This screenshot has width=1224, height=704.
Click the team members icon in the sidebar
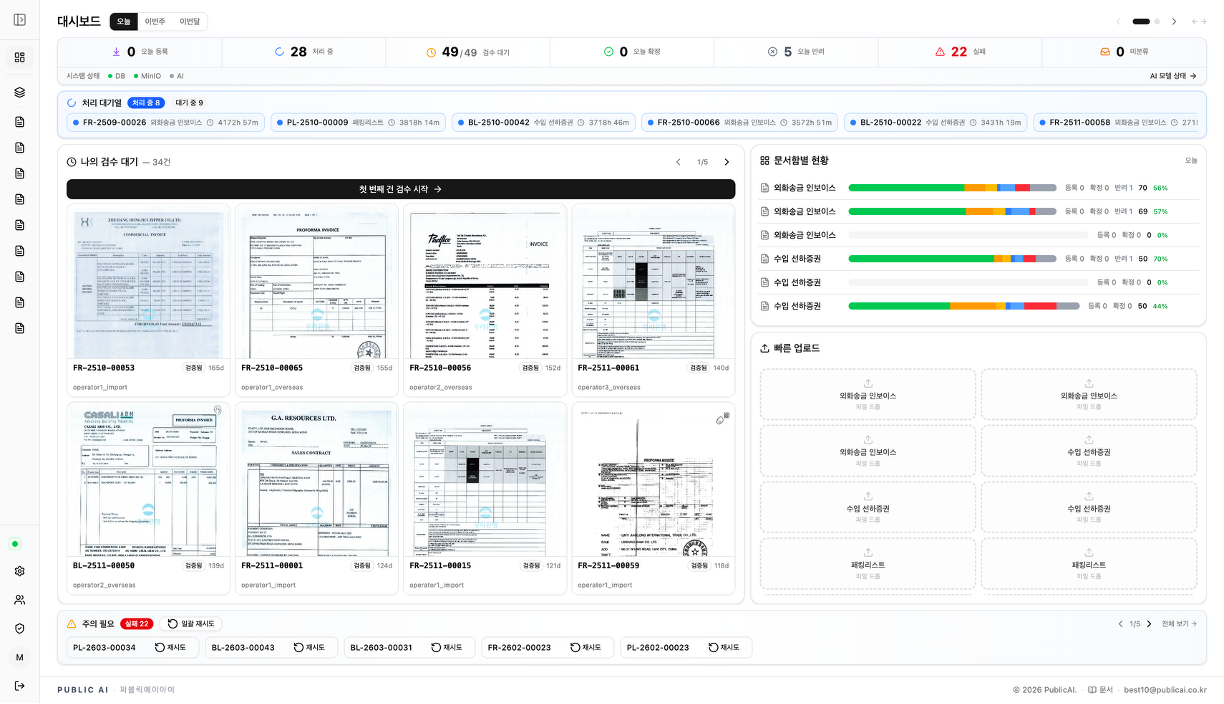click(x=19, y=600)
